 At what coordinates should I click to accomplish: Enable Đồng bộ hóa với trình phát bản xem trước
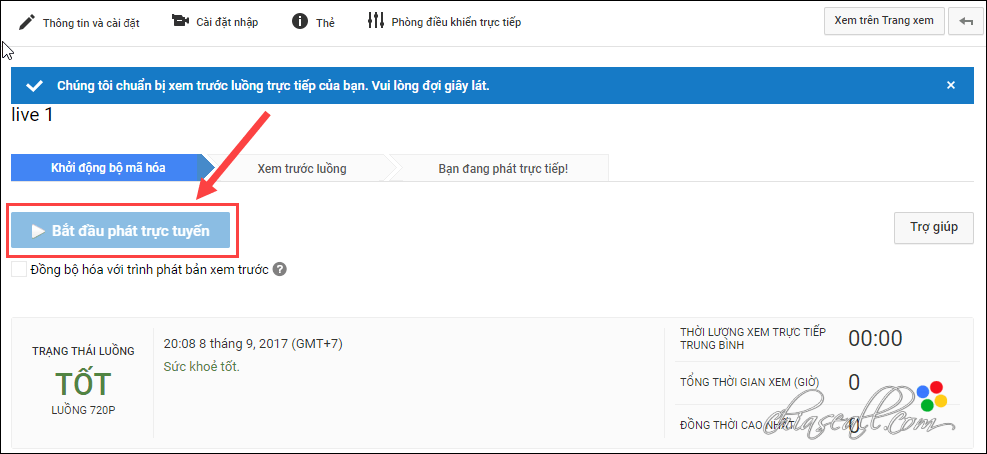tap(19, 270)
